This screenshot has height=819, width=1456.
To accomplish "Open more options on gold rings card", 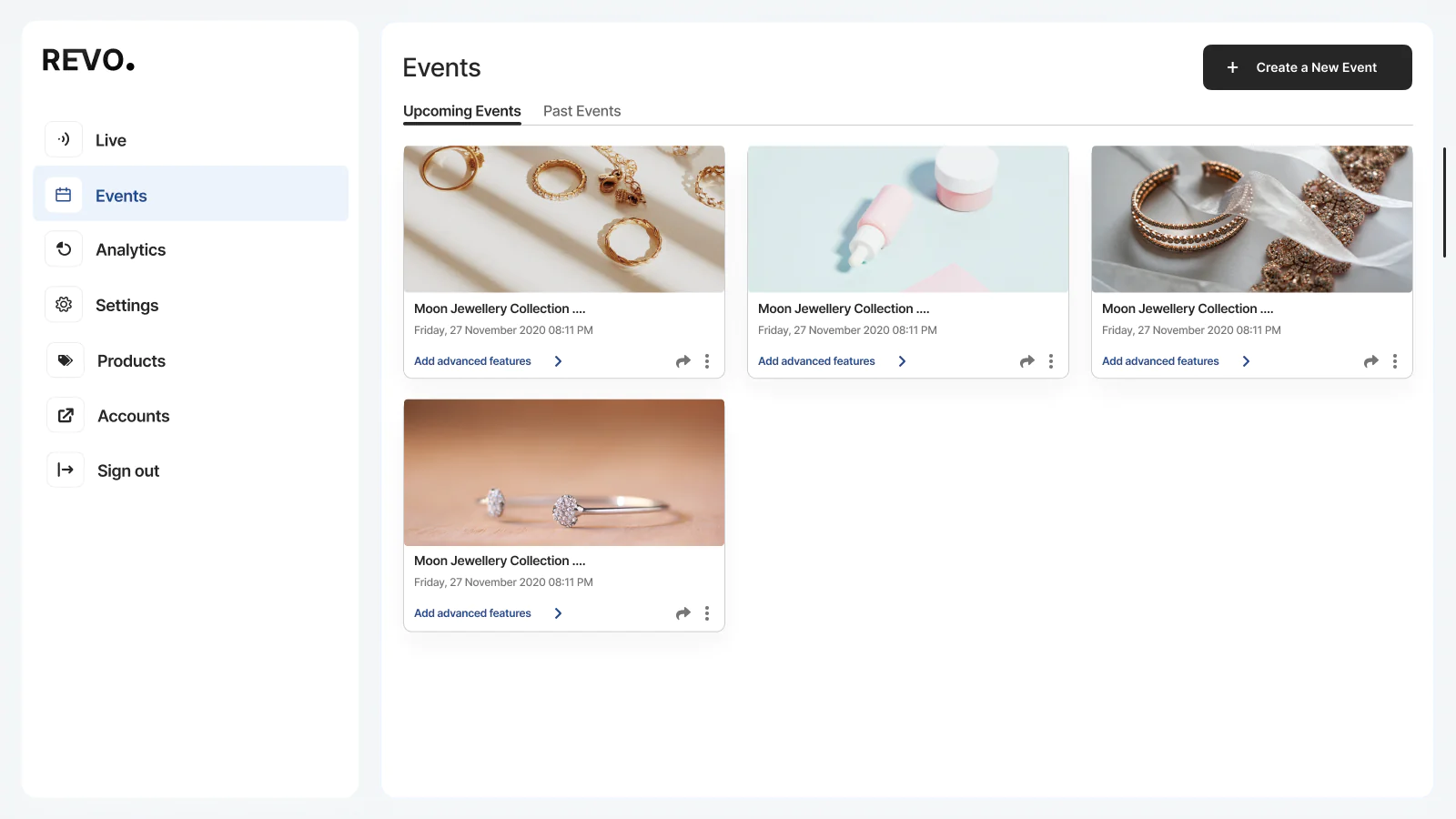I will [x=707, y=361].
